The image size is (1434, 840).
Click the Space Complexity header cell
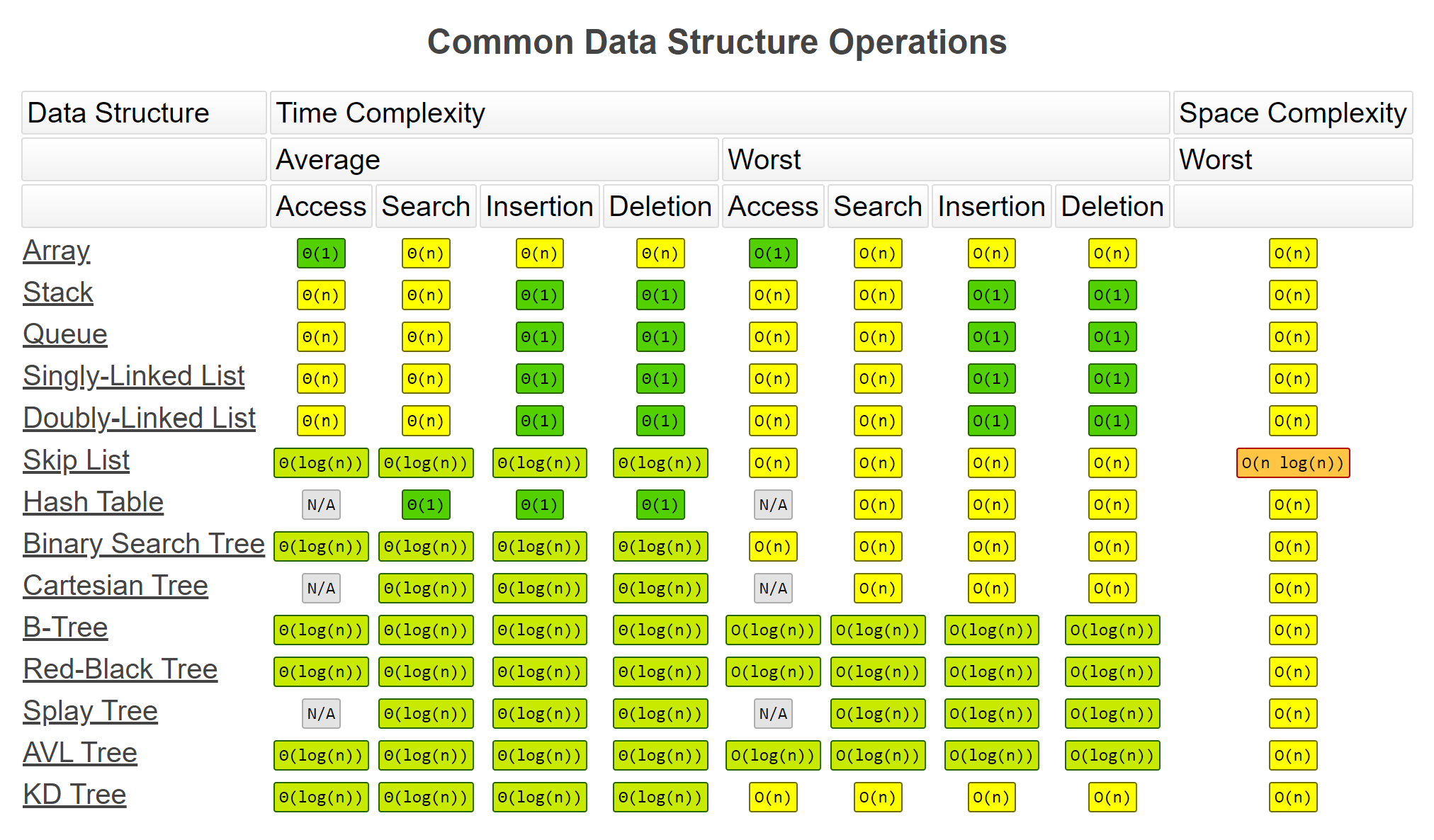(1292, 113)
